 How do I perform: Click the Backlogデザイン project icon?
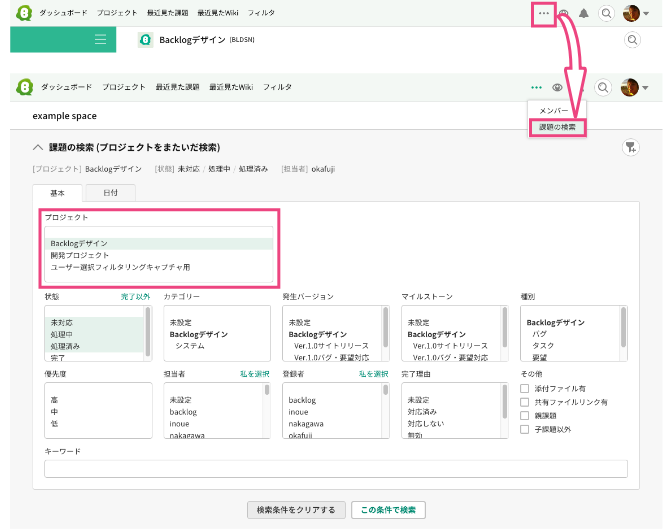pyautogui.click(x=145, y=40)
